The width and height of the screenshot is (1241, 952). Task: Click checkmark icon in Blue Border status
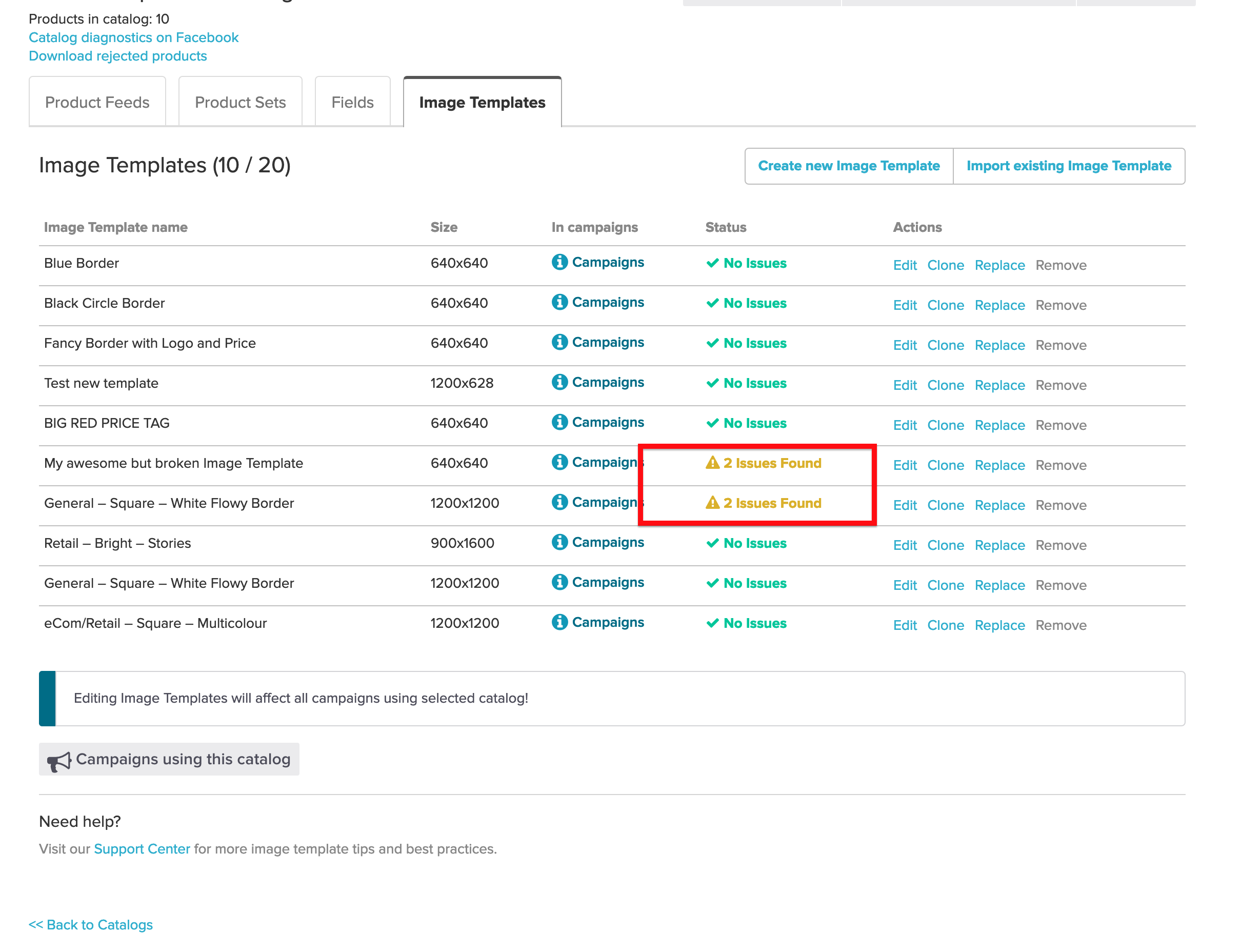[x=712, y=263]
